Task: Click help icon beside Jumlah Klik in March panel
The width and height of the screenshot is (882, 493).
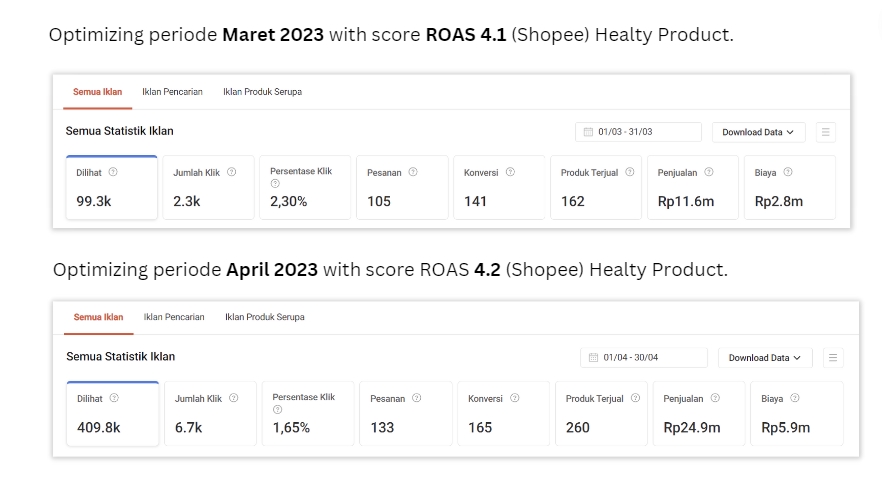Action: (x=232, y=172)
